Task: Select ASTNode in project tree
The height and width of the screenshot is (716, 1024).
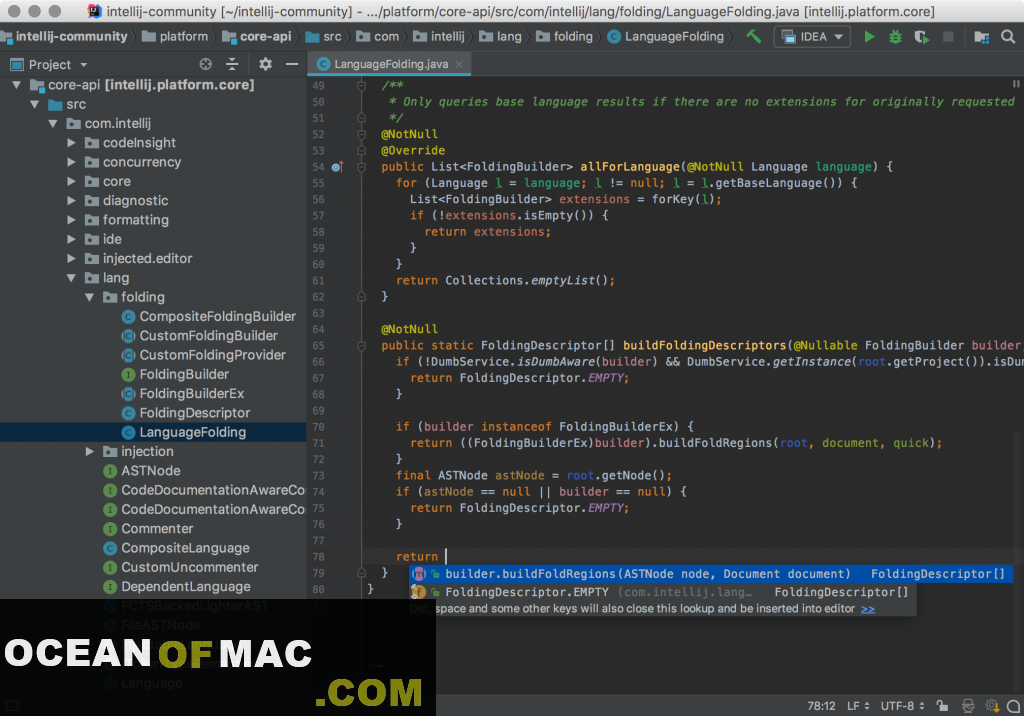Action: (142, 471)
